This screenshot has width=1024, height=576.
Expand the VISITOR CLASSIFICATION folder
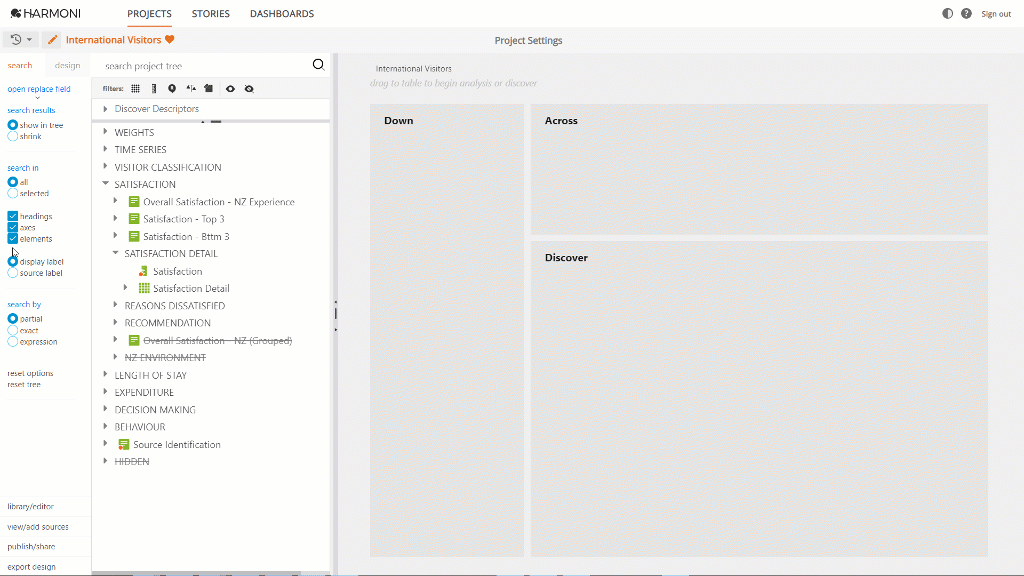coord(105,167)
